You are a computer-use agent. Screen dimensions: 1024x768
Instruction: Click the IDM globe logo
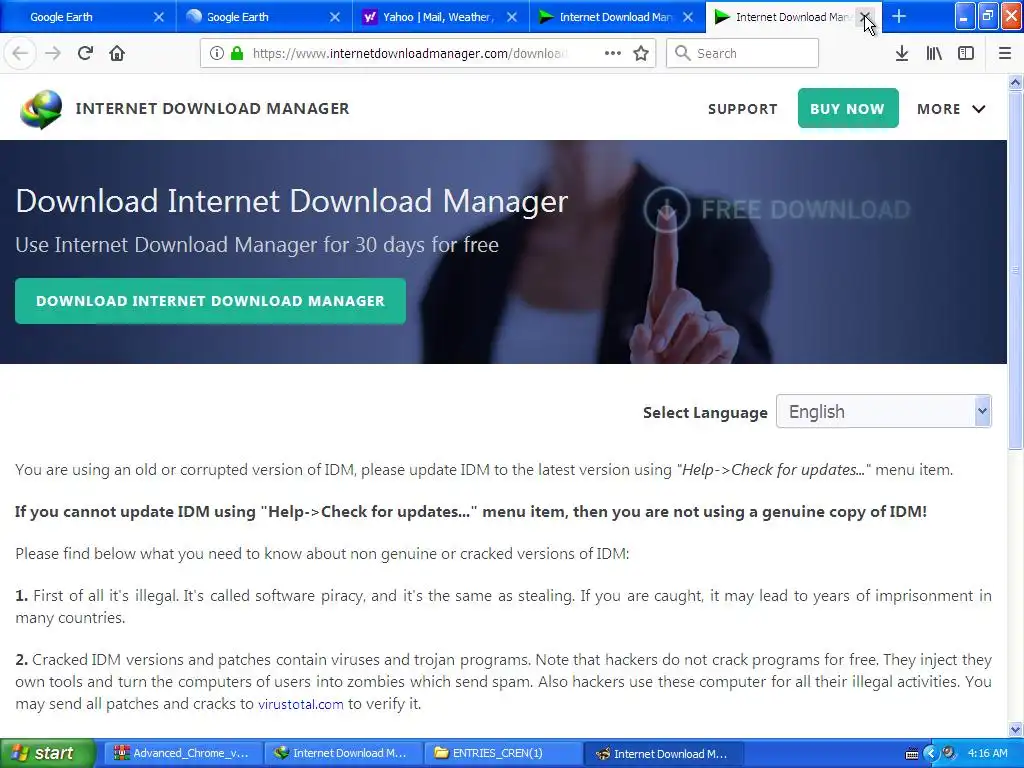tap(41, 109)
